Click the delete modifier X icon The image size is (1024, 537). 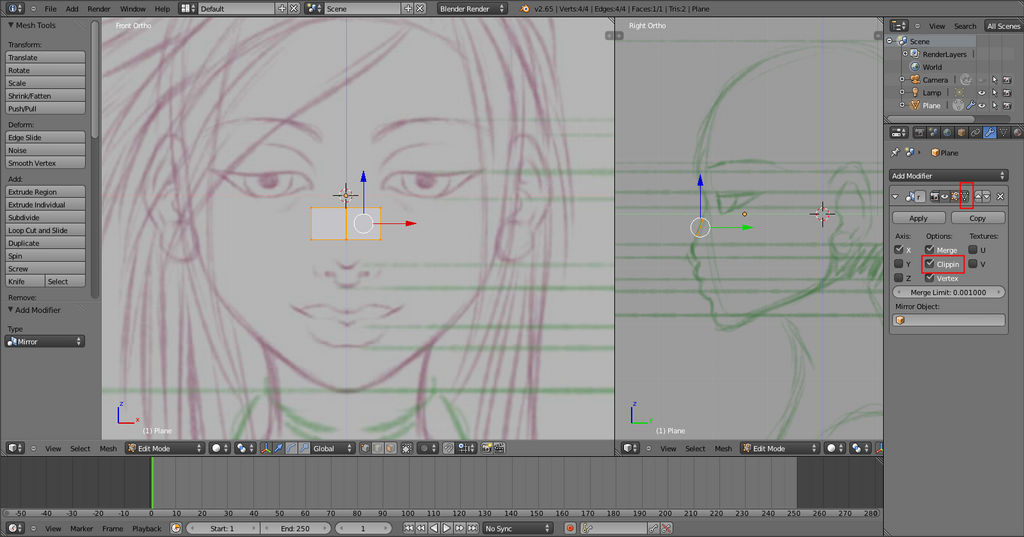(1000, 196)
